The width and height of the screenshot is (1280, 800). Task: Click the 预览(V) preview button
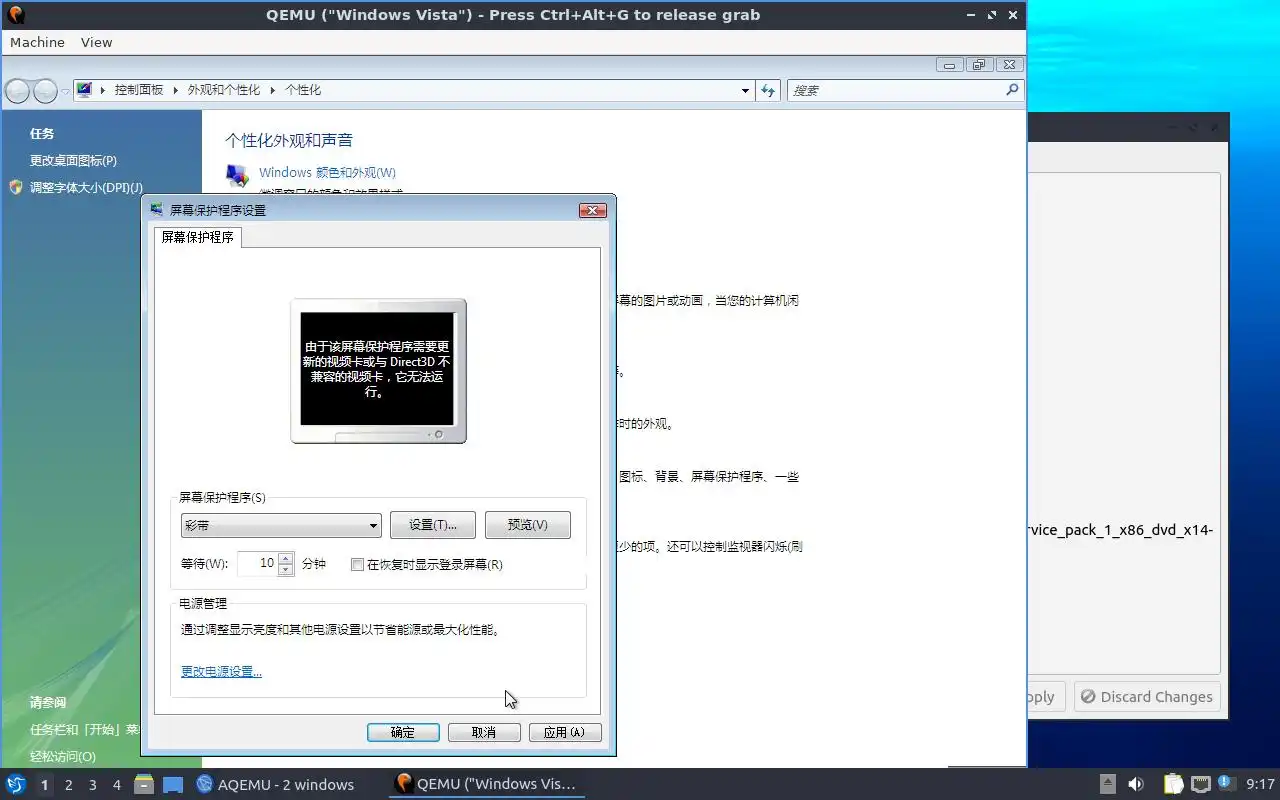click(527, 525)
